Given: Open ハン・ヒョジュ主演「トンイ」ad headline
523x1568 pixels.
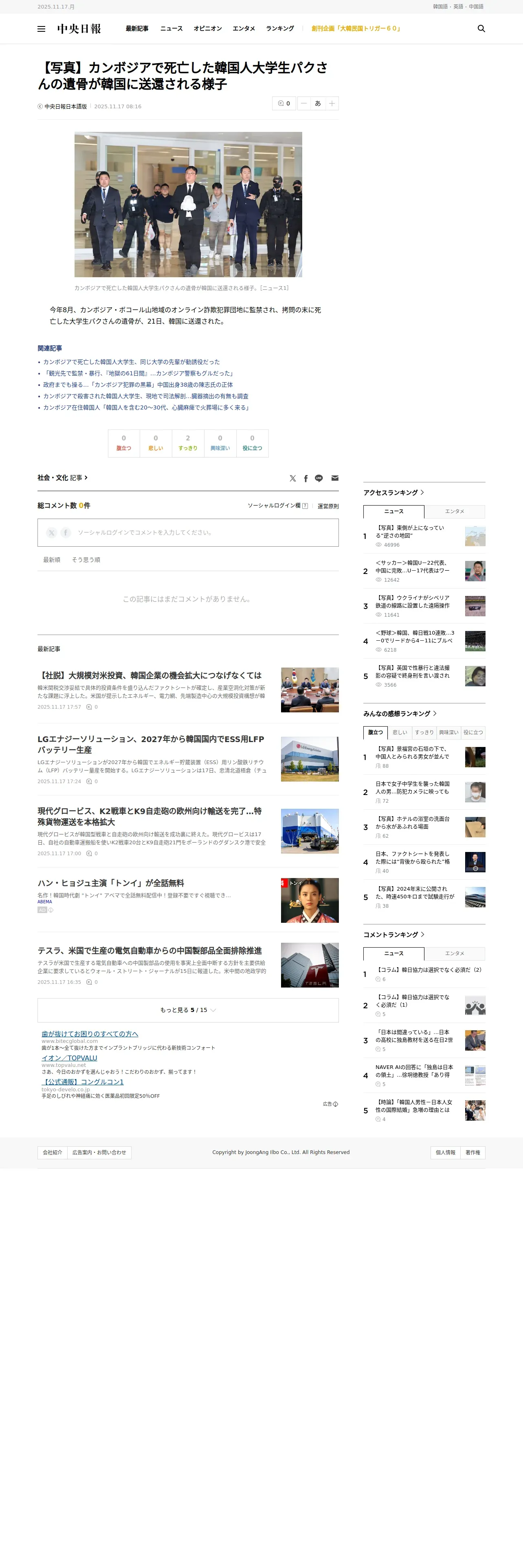Looking at the screenshot, I should point(111,883).
